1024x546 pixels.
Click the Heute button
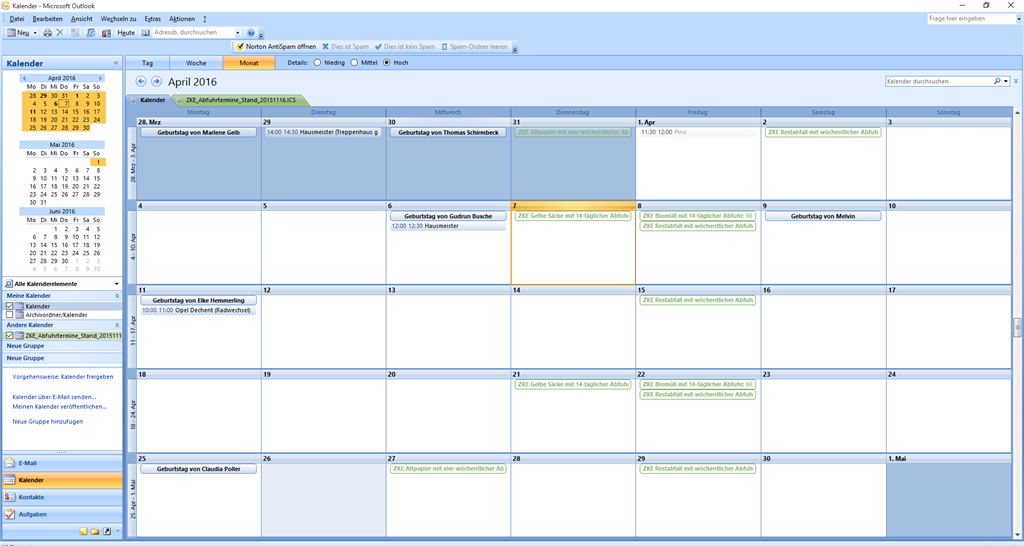pos(126,32)
